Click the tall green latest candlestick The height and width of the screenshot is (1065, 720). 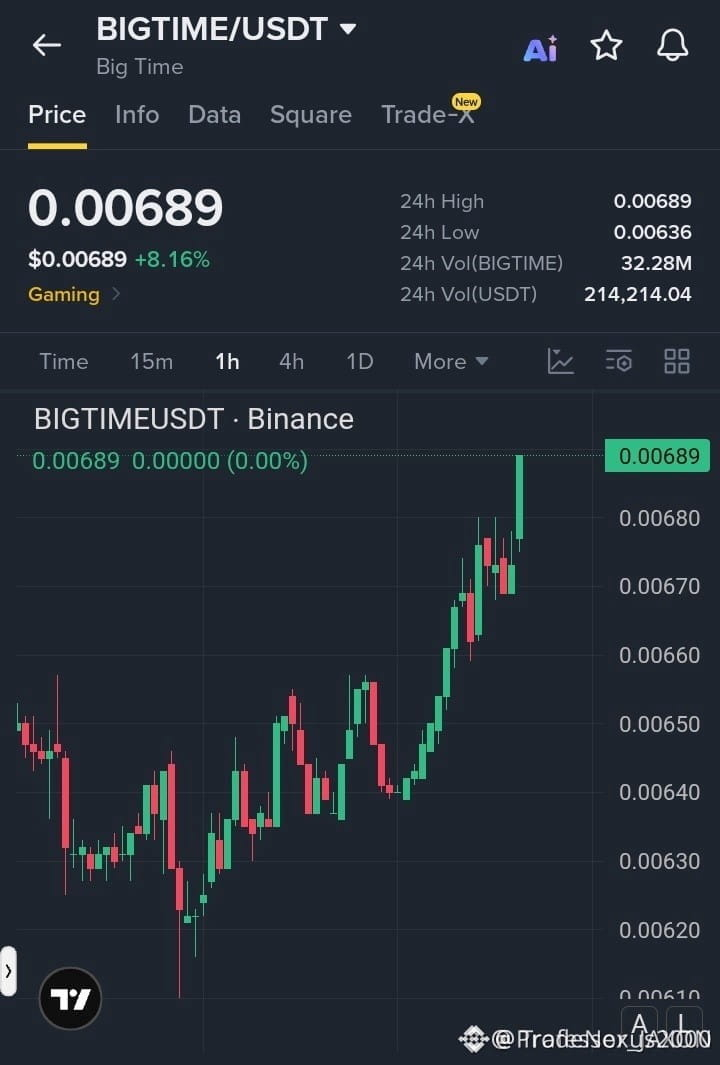point(520,497)
